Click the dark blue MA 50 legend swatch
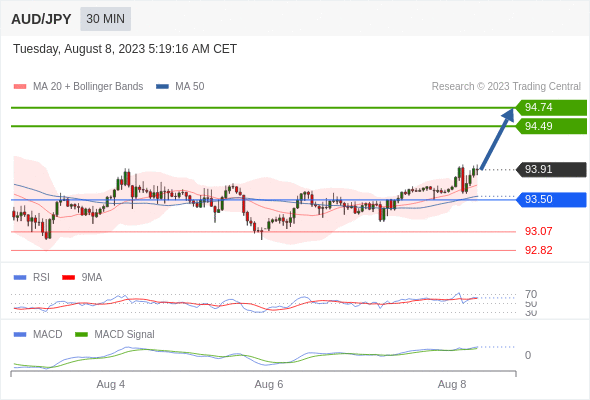The height and width of the screenshot is (400, 590). pyautogui.click(x=163, y=87)
